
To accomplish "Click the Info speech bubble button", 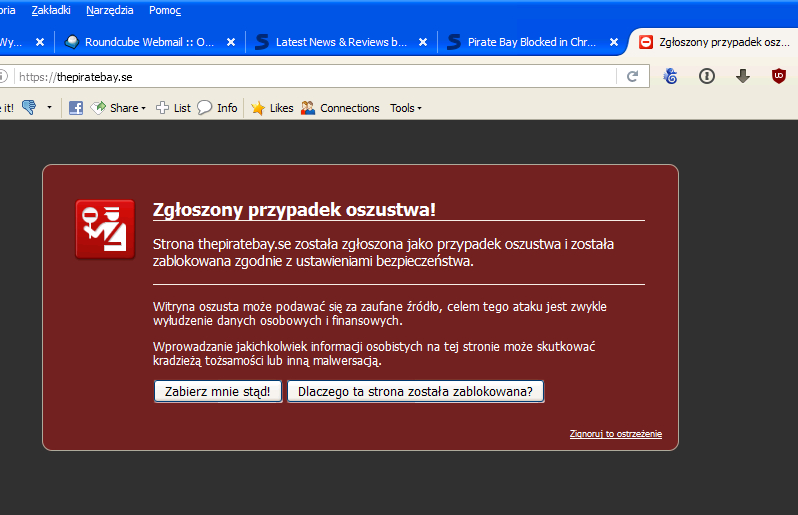I will [x=217, y=108].
